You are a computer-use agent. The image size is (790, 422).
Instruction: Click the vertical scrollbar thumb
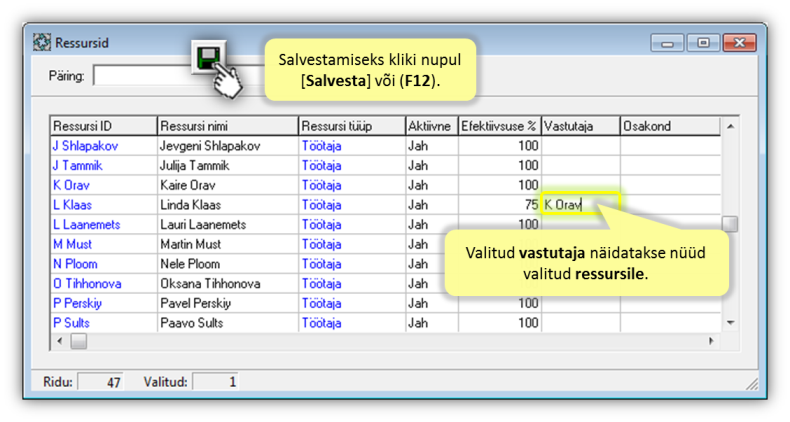[730, 224]
